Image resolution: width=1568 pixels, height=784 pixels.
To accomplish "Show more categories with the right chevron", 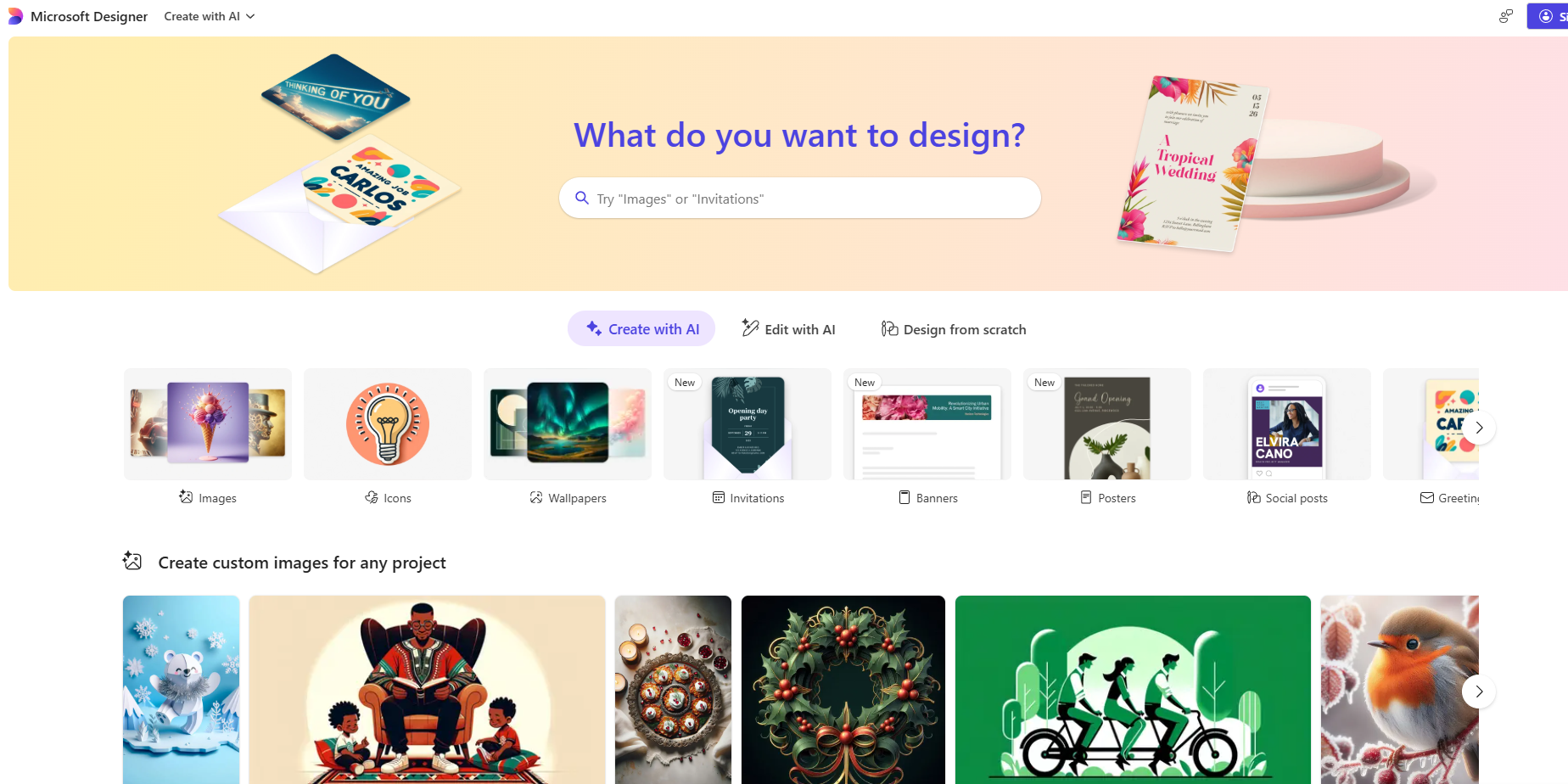I will 1479,428.
